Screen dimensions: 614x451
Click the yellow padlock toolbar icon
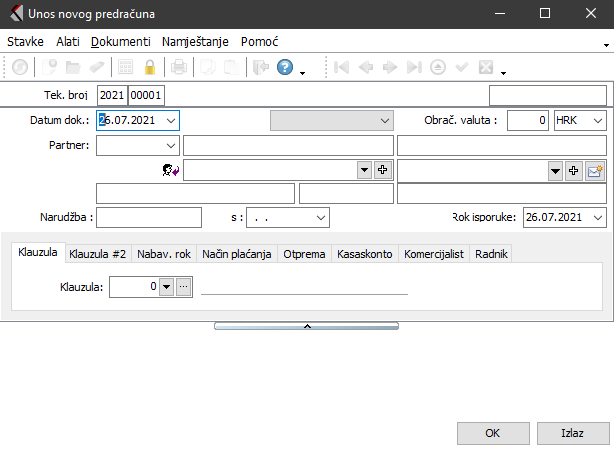point(150,68)
